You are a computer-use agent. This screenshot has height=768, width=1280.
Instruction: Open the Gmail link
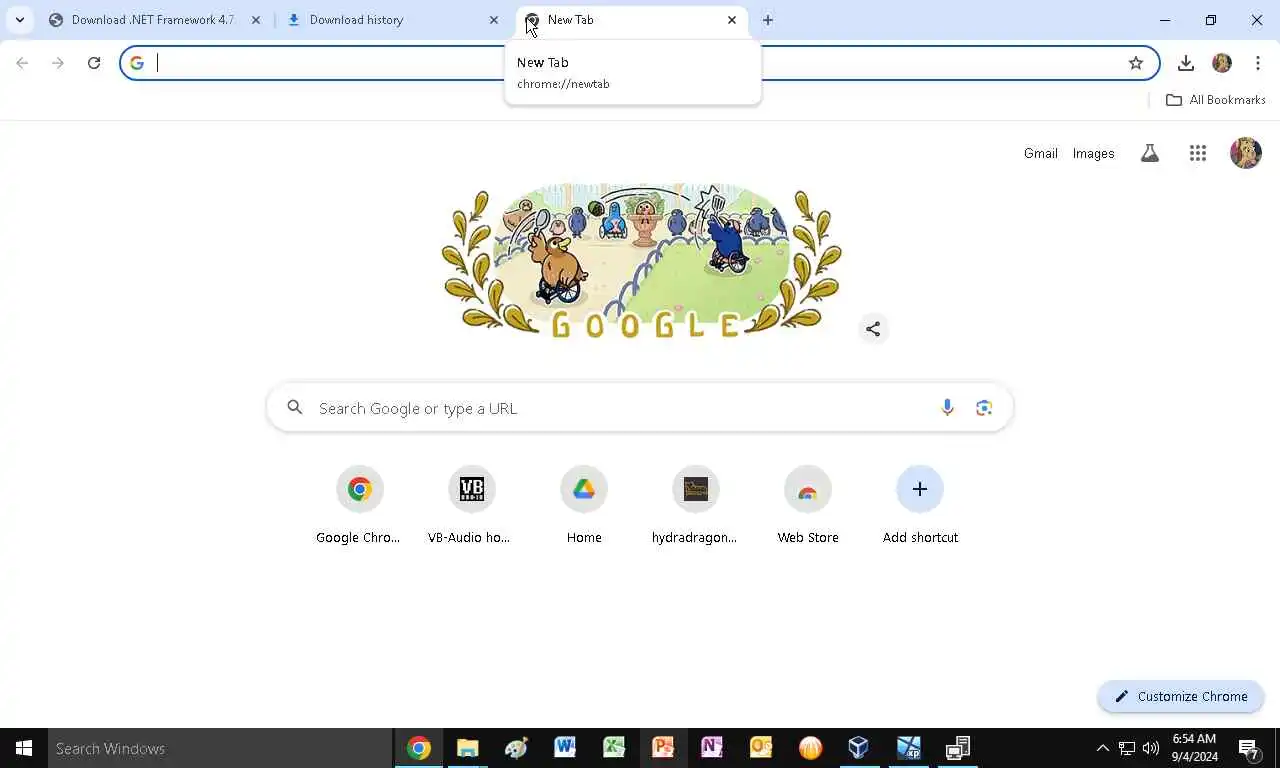pos(1040,153)
